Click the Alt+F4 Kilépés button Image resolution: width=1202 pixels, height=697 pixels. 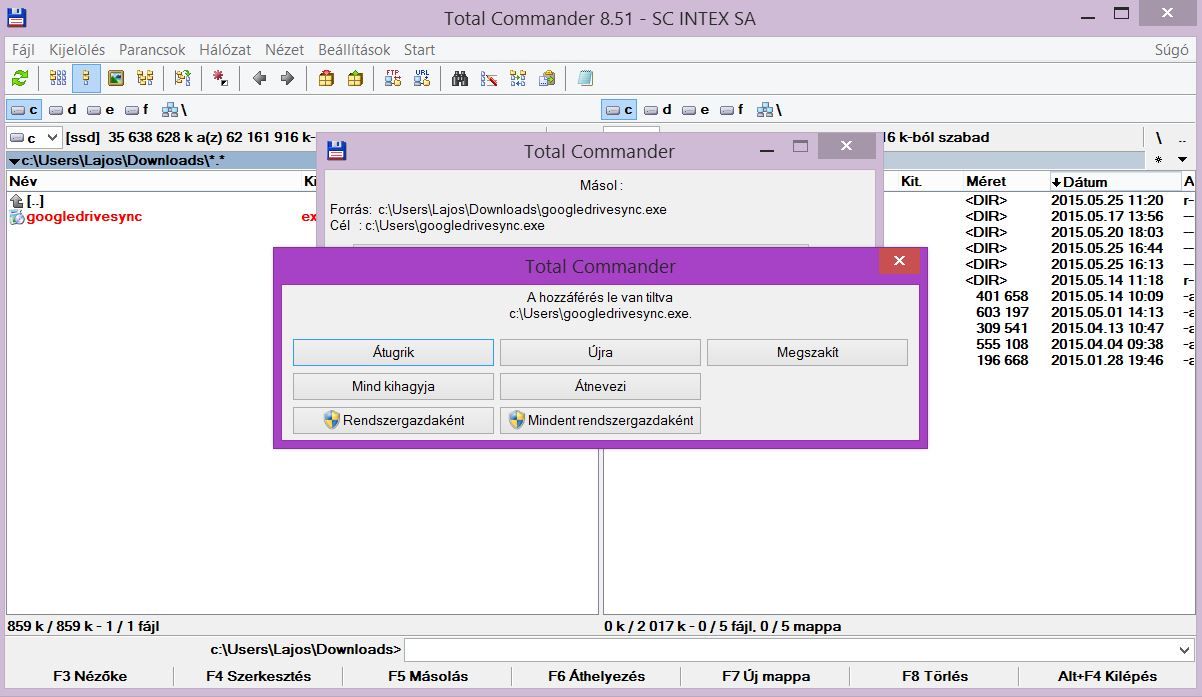[x=1107, y=676]
